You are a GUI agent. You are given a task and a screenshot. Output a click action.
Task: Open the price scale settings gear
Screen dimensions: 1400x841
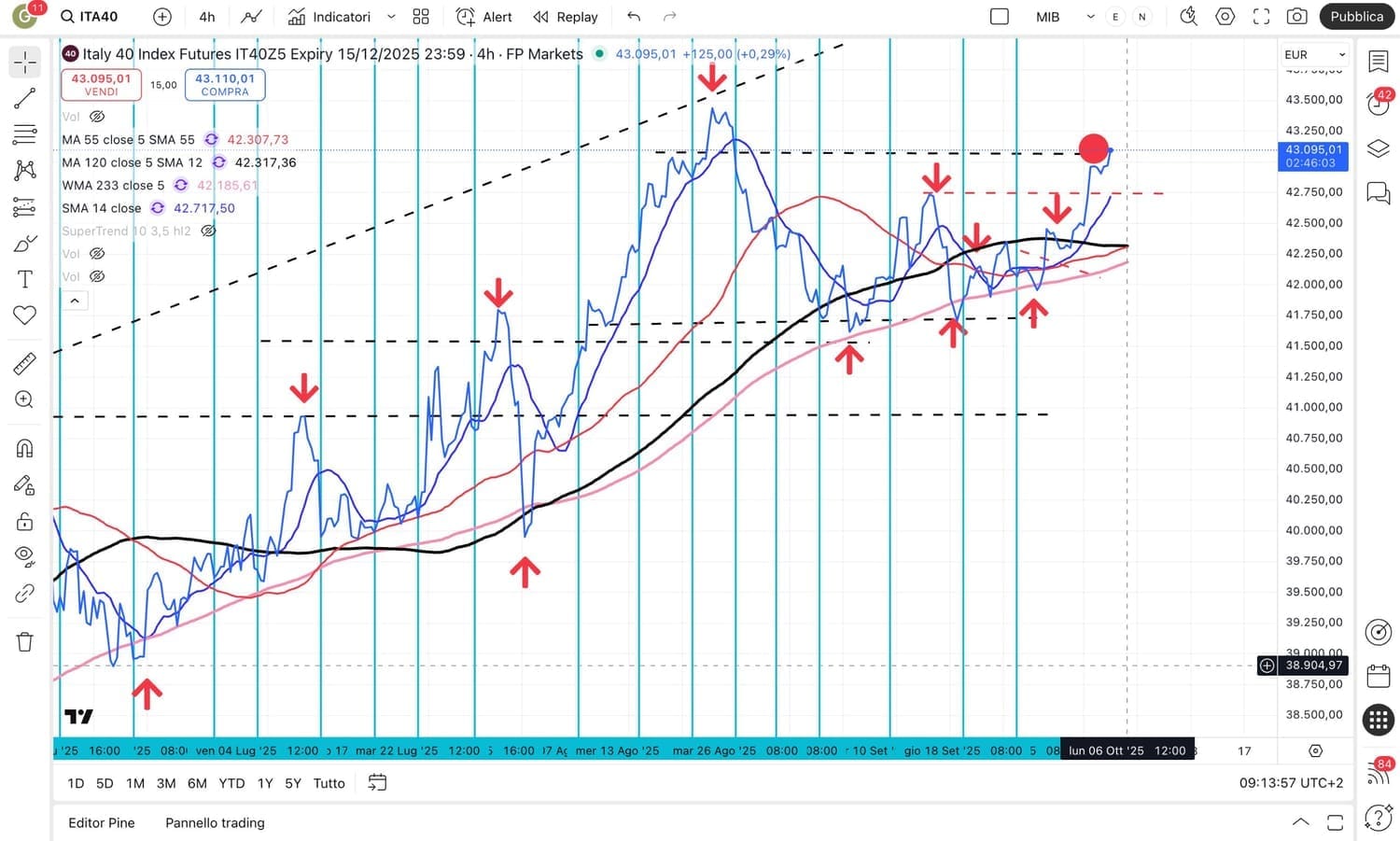[x=1315, y=750]
